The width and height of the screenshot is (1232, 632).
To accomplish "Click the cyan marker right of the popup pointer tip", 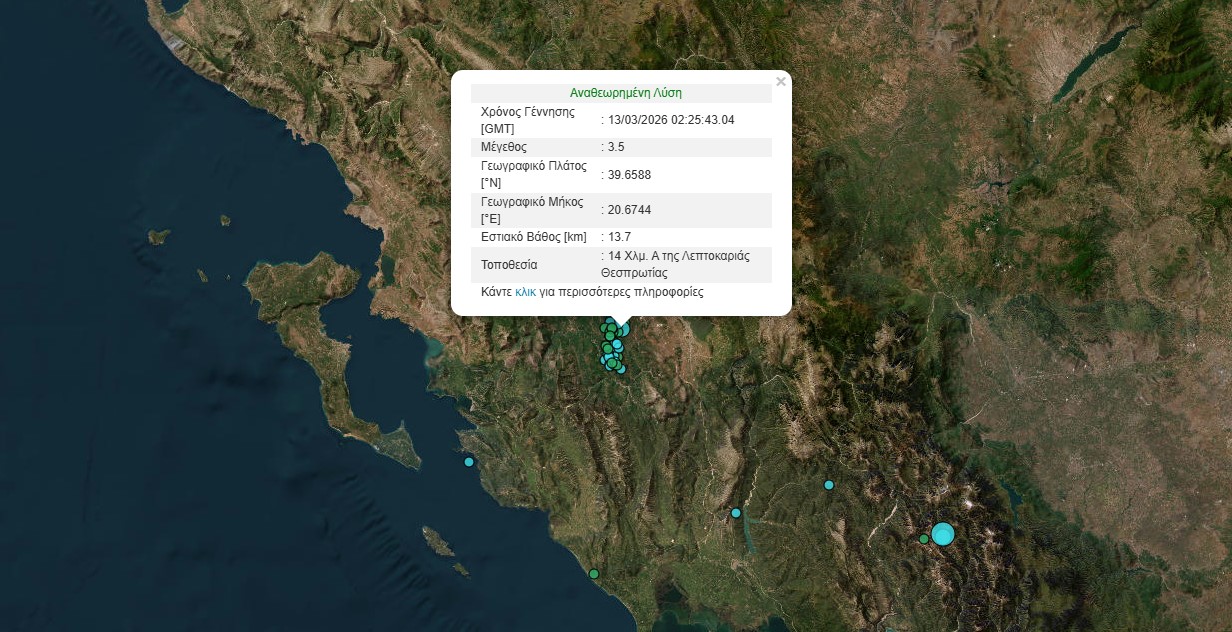I will [625, 329].
